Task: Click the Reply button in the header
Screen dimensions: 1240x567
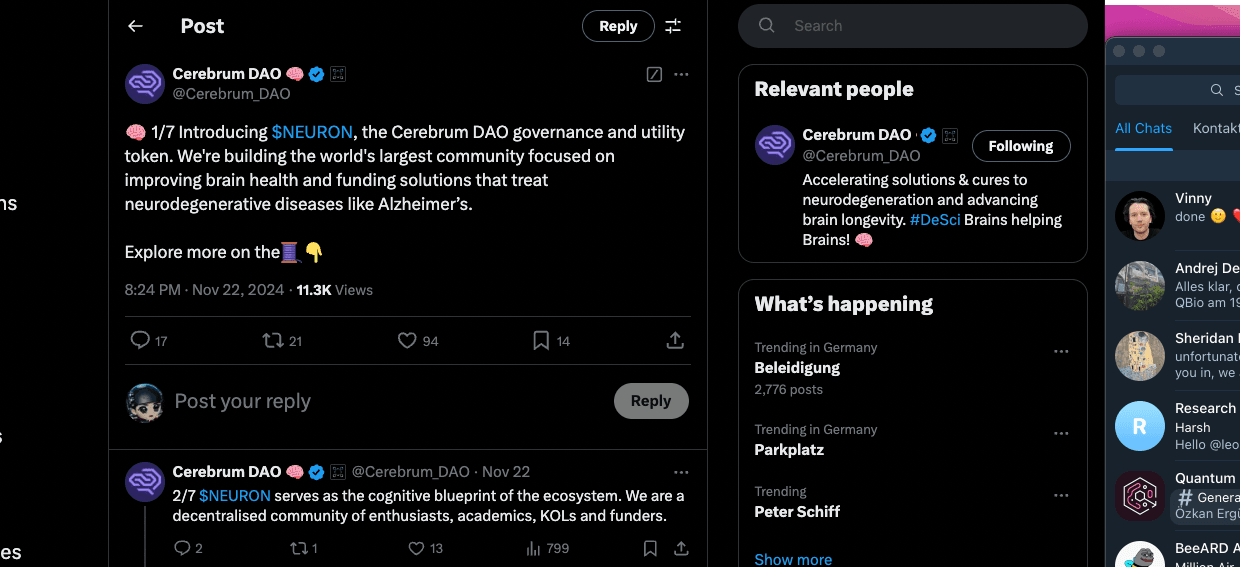Action: click(618, 26)
